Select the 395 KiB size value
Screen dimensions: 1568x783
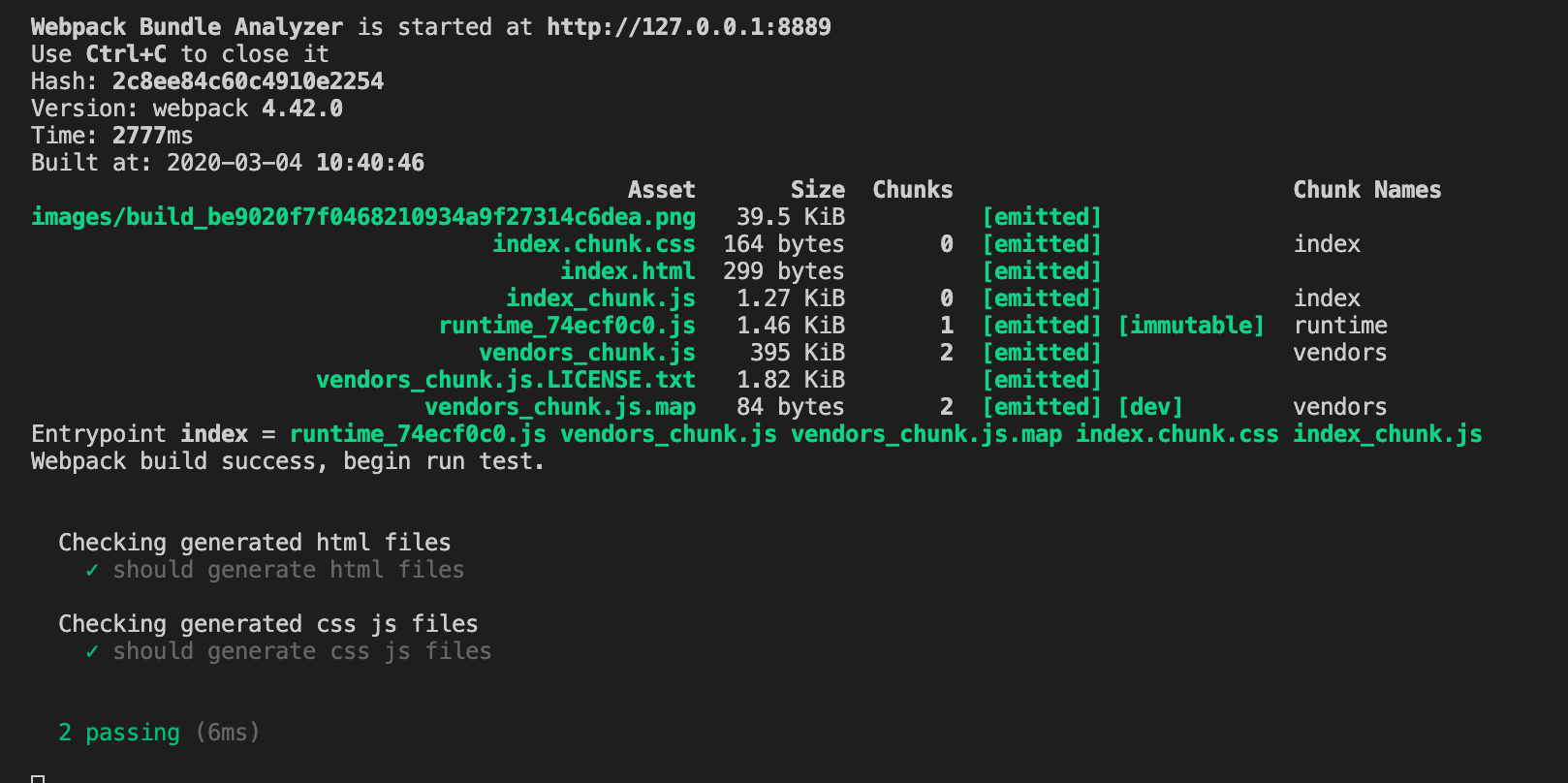pos(797,353)
